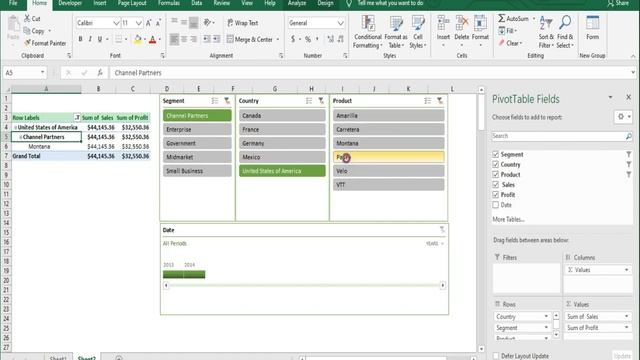
Task: Open Sort & Filter
Action: coord(546,32)
